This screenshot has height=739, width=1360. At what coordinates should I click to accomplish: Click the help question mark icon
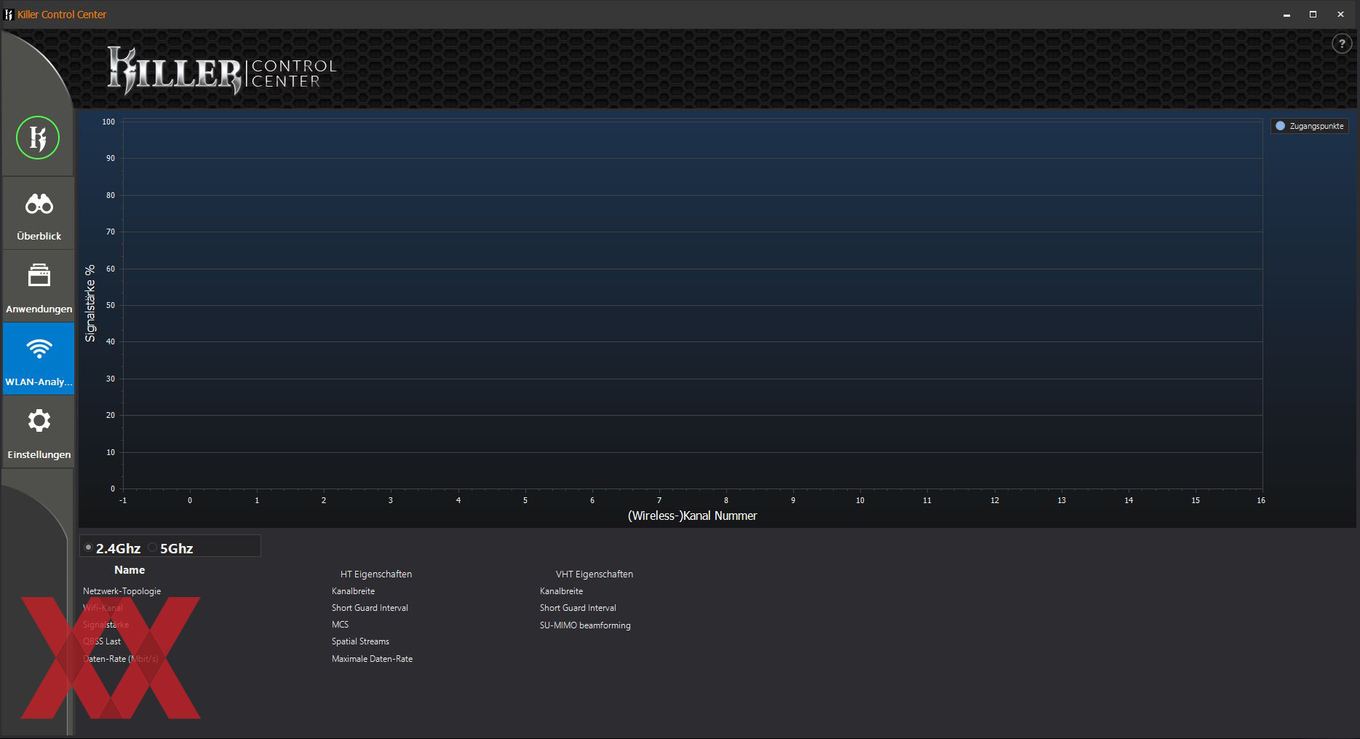pyautogui.click(x=1342, y=44)
